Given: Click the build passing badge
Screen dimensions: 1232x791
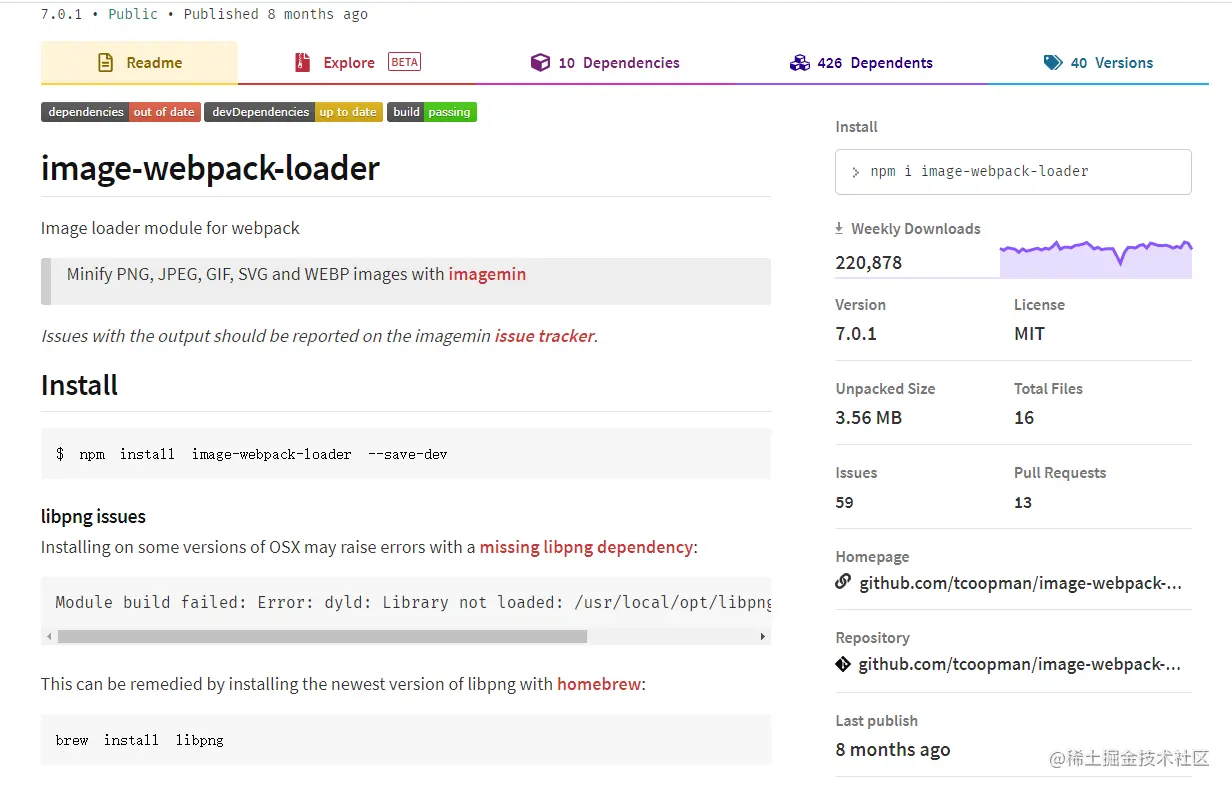Looking at the screenshot, I should coord(432,112).
